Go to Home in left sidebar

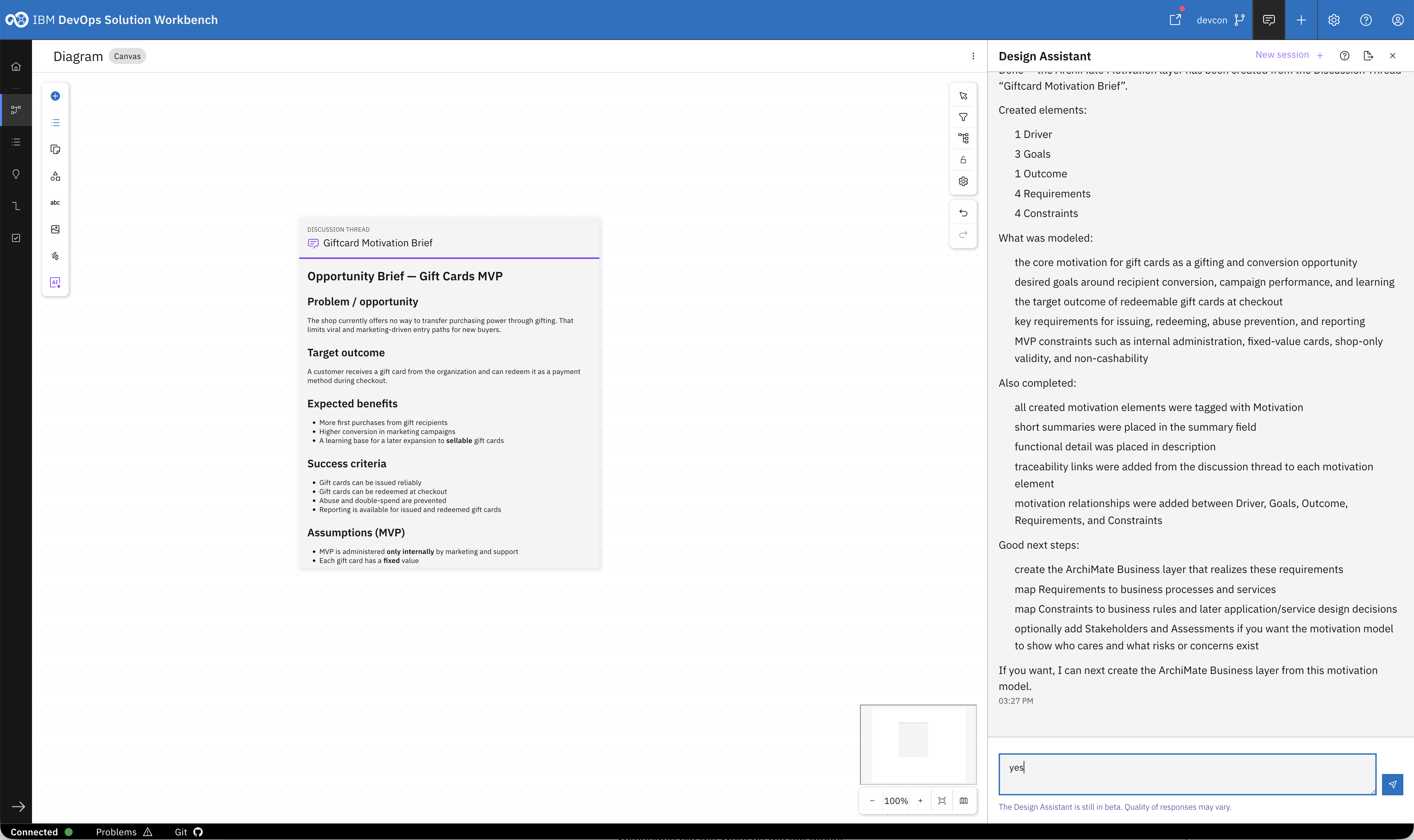click(16, 66)
